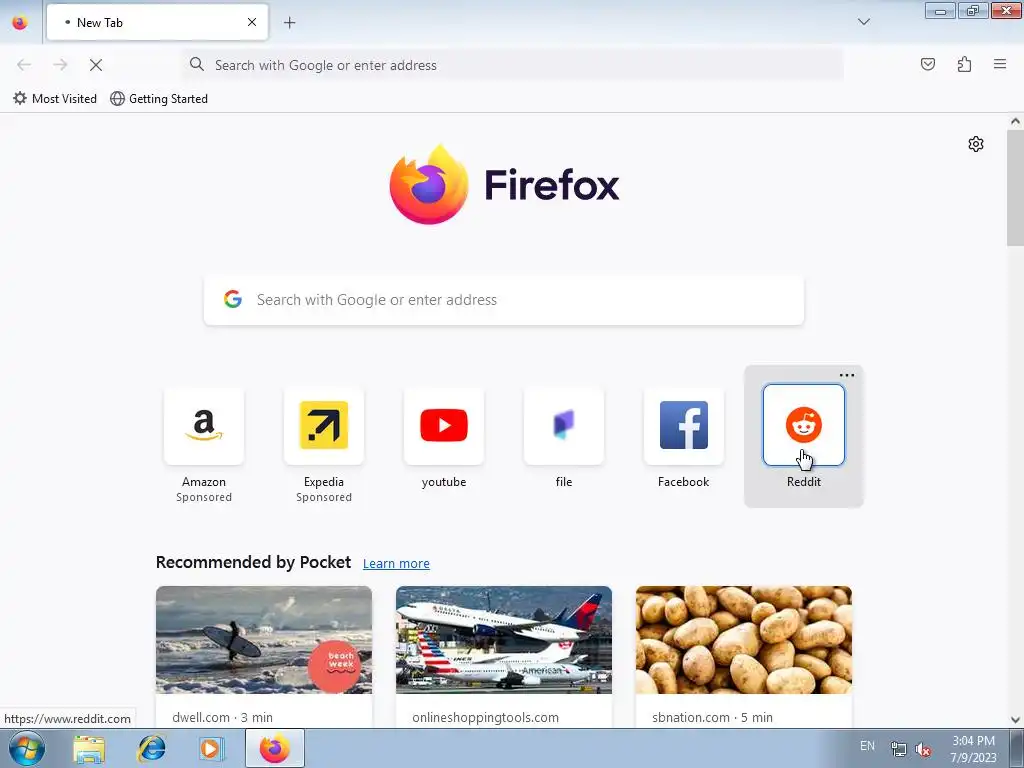Open Windows Explorer from the taskbar
Viewport: 1024px width, 768px height.
pyautogui.click(x=89, y=749)
